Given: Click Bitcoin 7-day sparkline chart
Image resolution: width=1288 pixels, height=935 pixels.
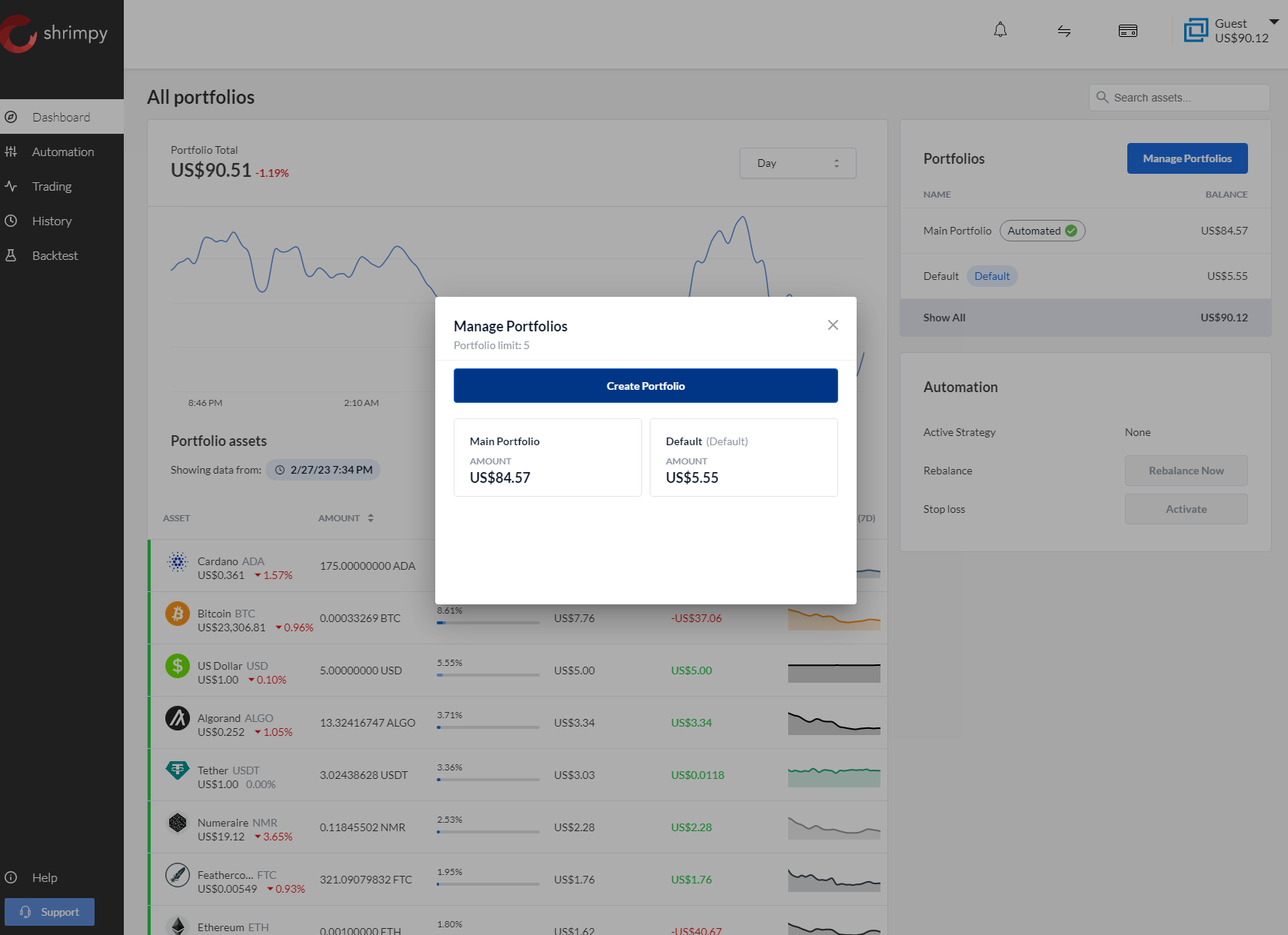Looking at the screenshot, I should (834, 618).
